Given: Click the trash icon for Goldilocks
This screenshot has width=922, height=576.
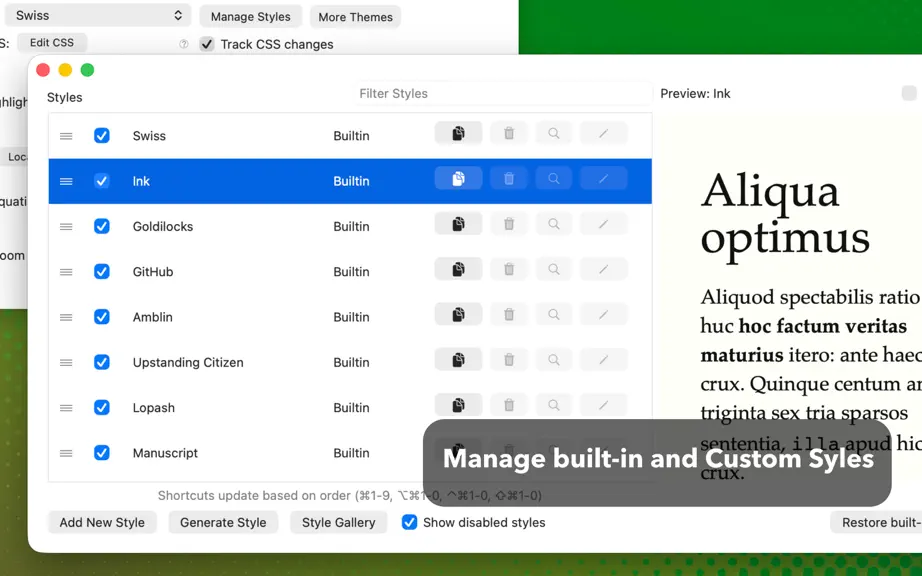Looking at the screenshot, I should coord(509,224).
